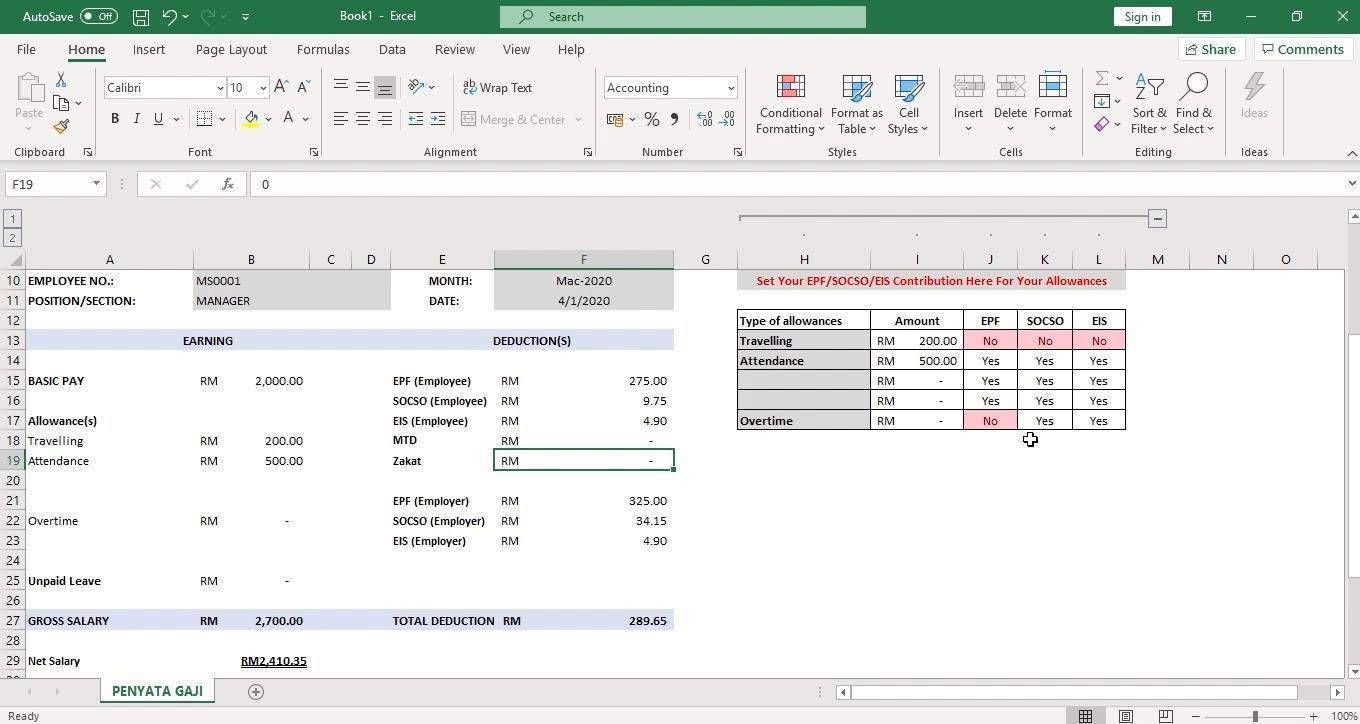Click the Insert cells button
The image size is (1360, 724).
(x=968, y=104)
